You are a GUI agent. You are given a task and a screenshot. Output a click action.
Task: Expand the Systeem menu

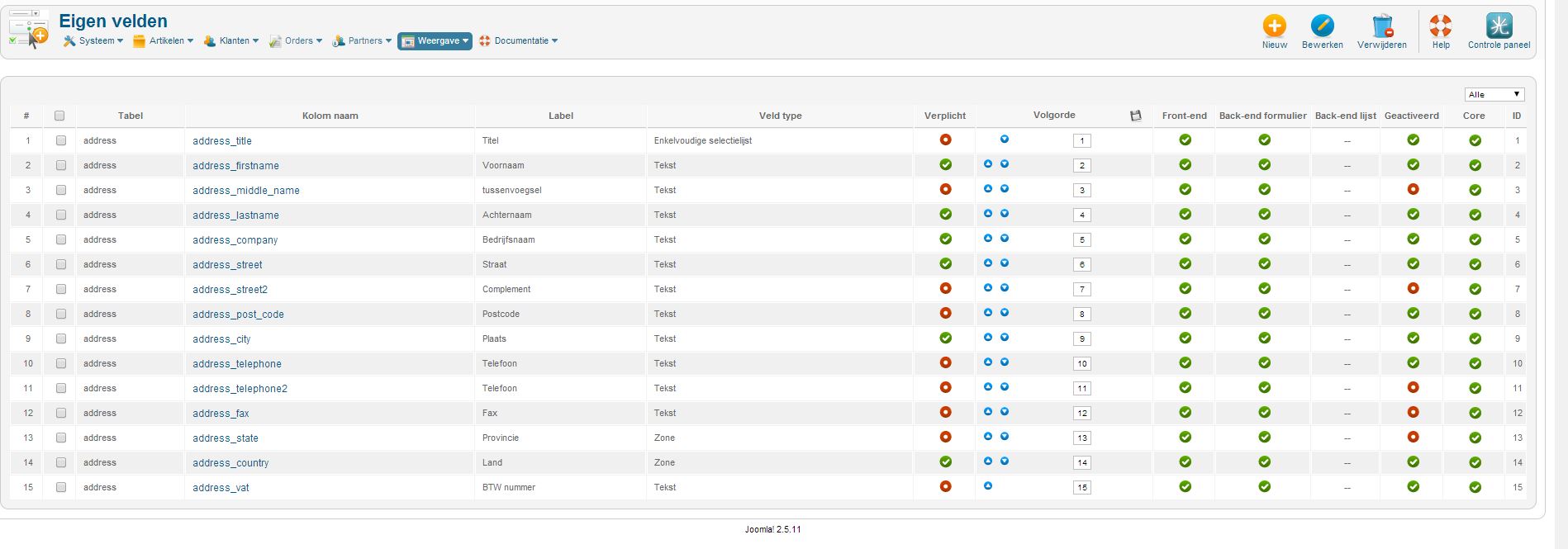[93, 40]
